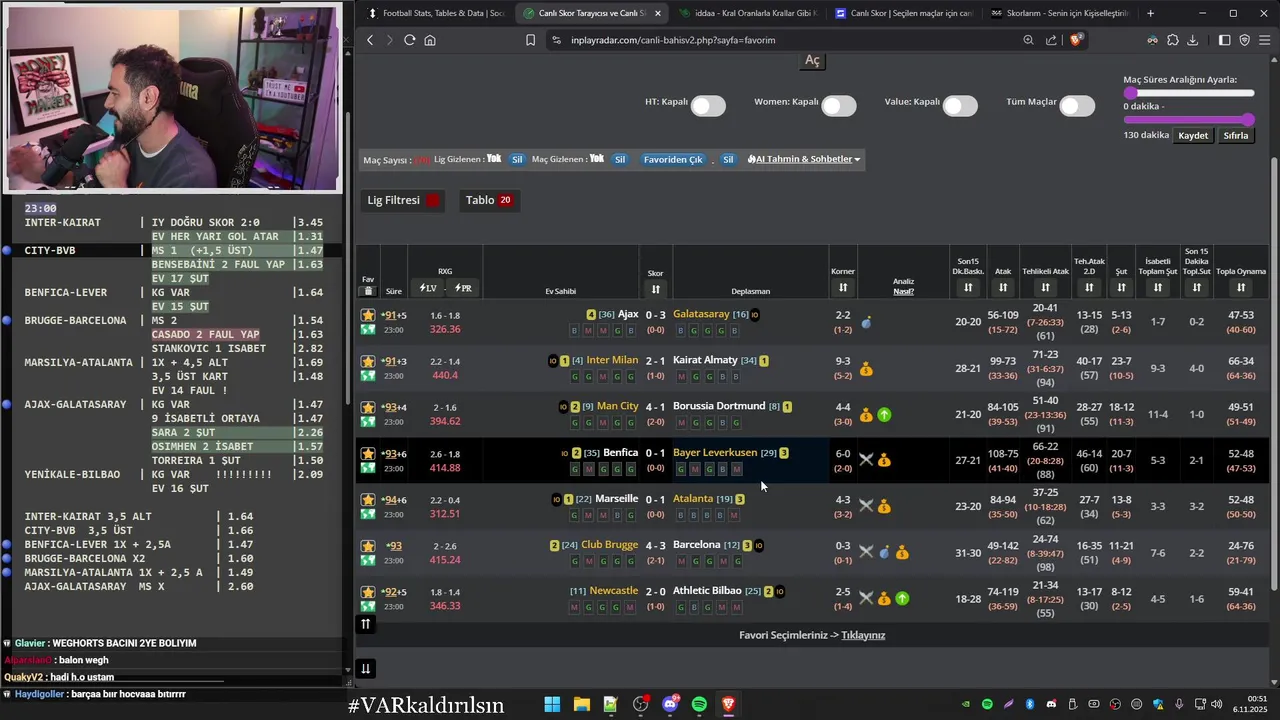This screenshot has height=720, width=1280.
Task: Open the Tablo 20 button
Action: (x=489, y=200)
